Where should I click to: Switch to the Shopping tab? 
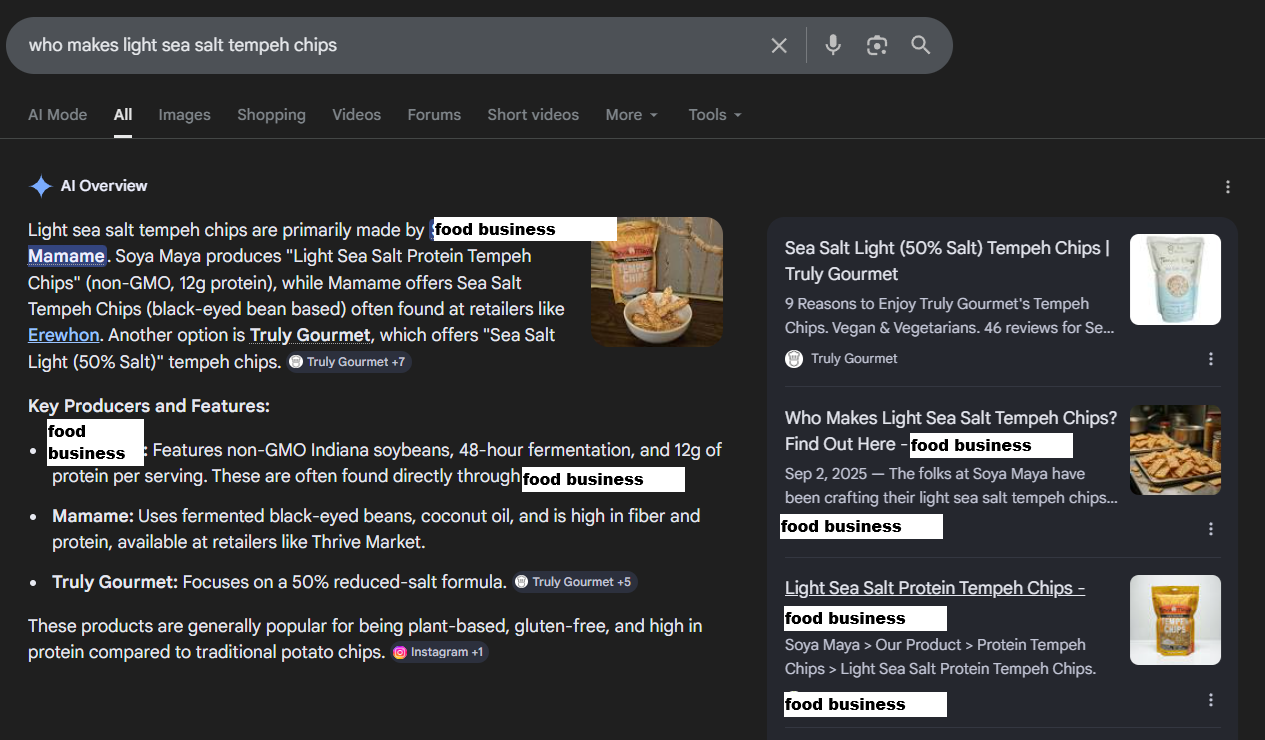point(271,115)
